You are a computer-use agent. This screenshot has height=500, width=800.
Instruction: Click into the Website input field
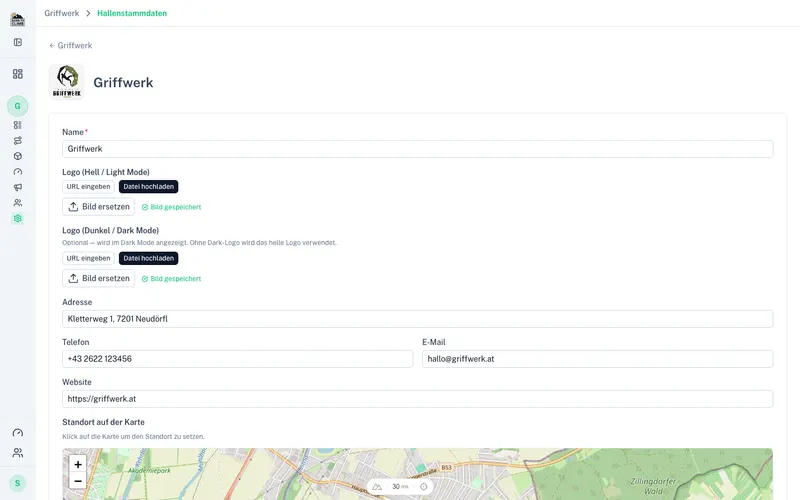pos(417,399)
